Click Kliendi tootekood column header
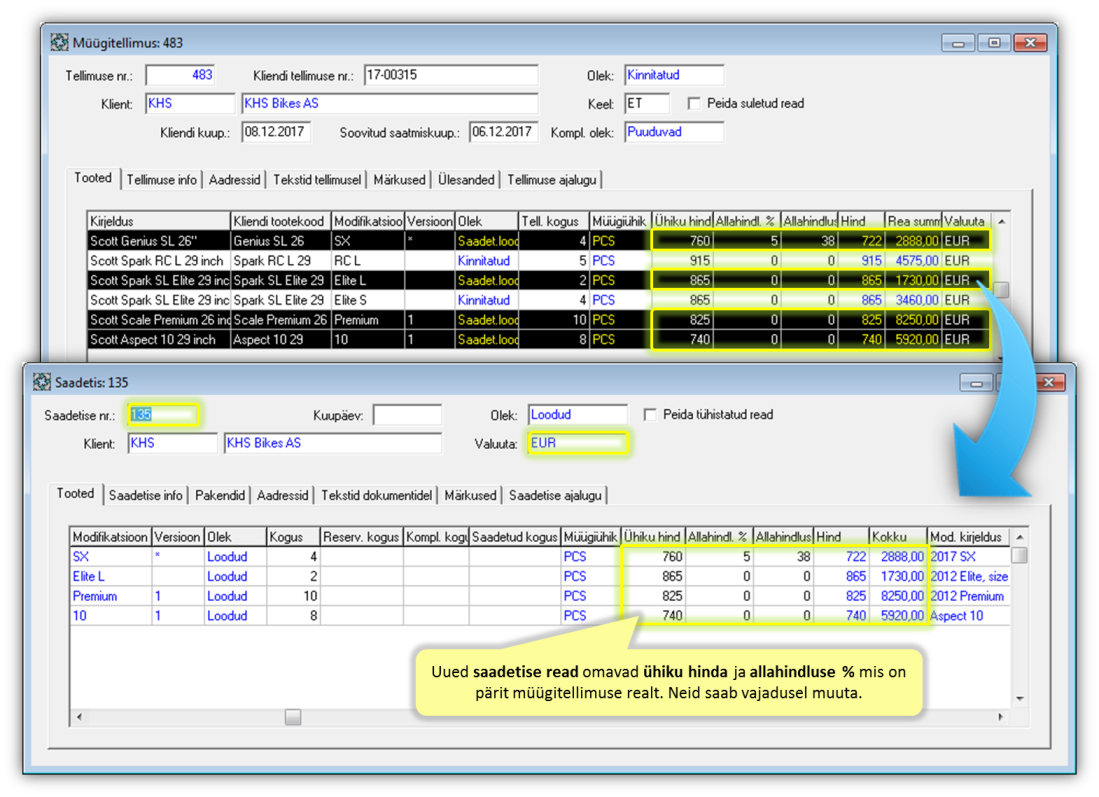Image resolution: width=1099 pixels, height=797 pixels. click(280, 222)
